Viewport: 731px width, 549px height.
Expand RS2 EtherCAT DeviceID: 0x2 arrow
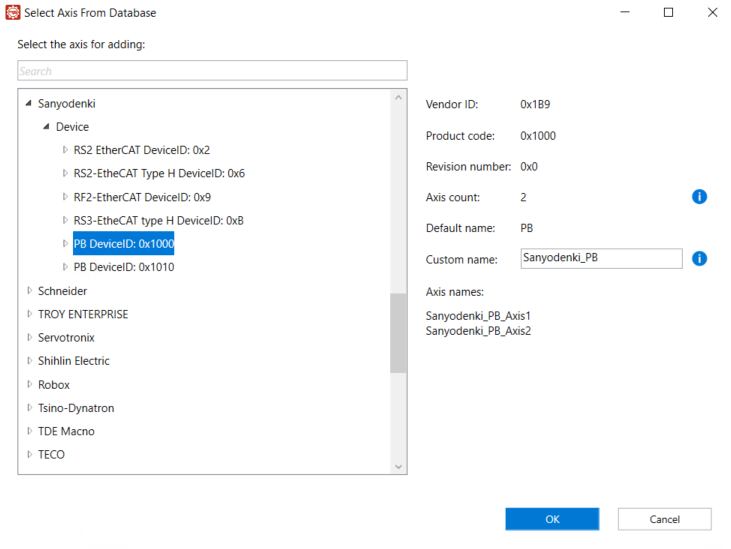(65, 150)
